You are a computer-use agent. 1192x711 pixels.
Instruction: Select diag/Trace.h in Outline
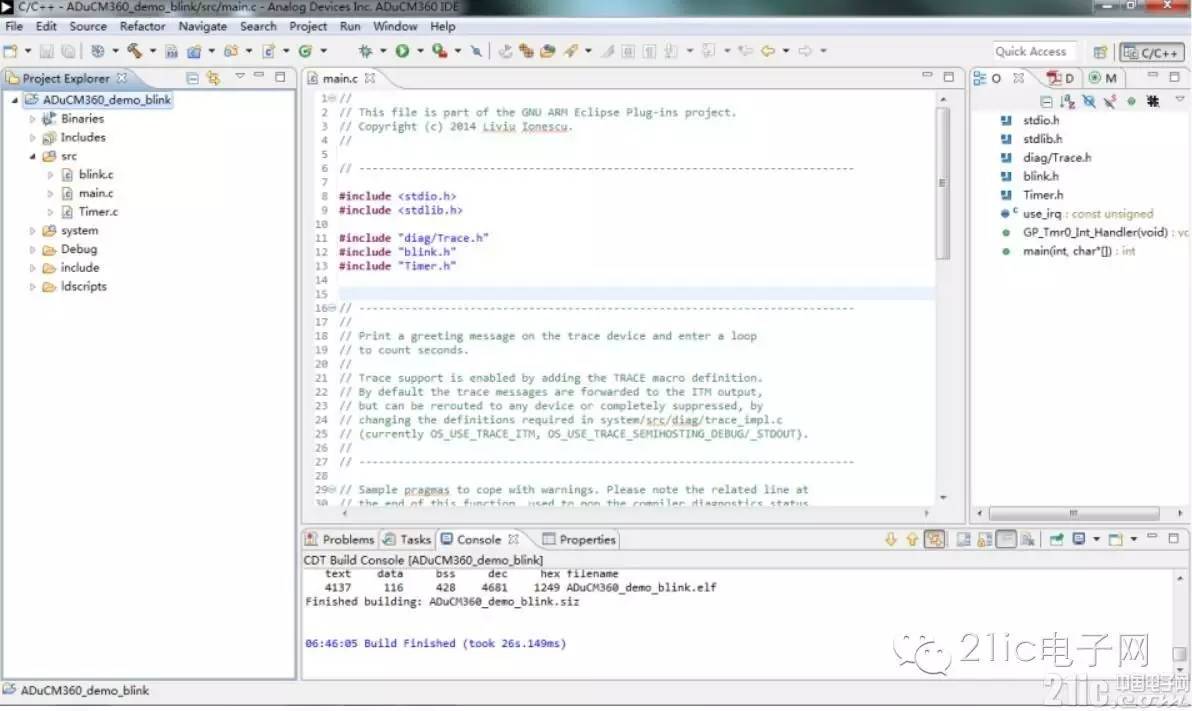pos(1057,157)
